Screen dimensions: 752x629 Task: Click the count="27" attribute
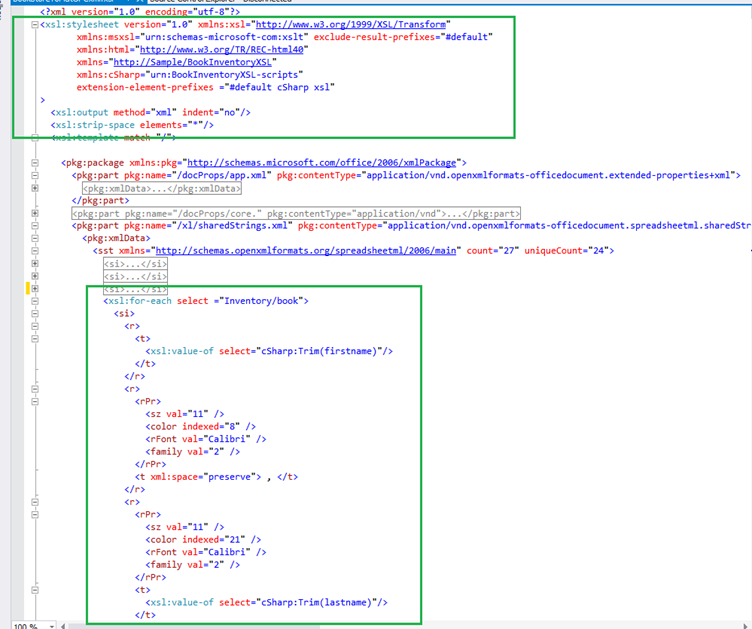pyautogui.click(x=493, y=251)
